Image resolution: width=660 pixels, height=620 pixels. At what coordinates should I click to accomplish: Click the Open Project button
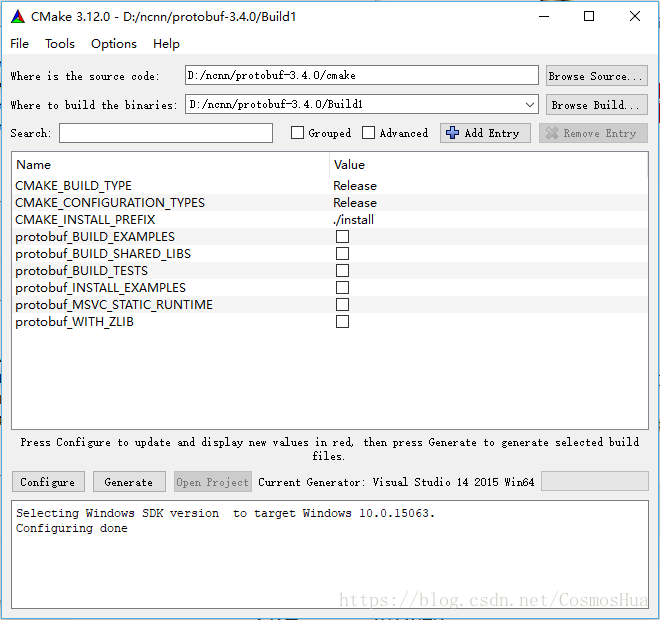tap(213, 482)
